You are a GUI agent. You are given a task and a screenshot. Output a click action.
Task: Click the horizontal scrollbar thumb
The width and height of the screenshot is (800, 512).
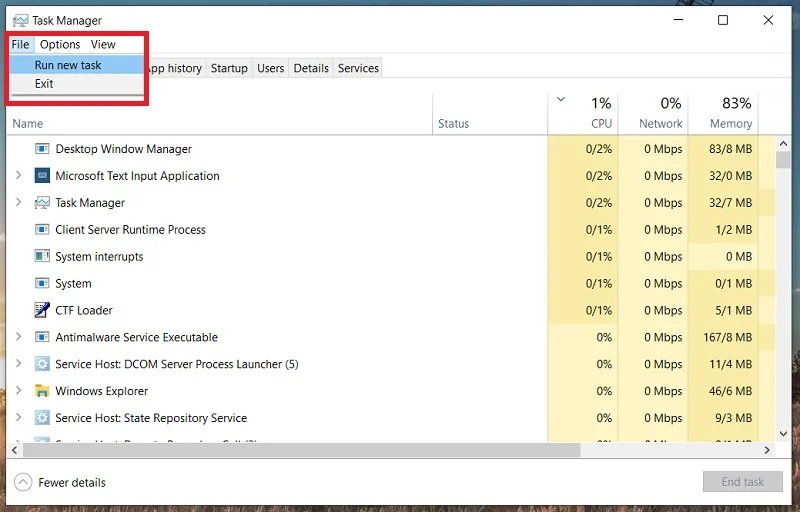(x=302, y=450)
